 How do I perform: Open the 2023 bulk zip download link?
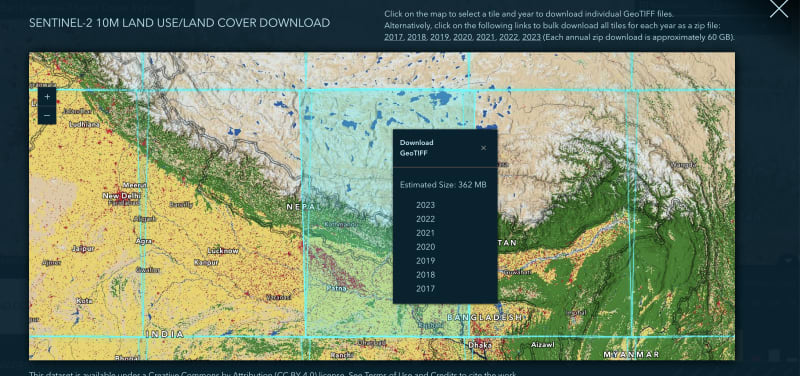pos(531,37)
